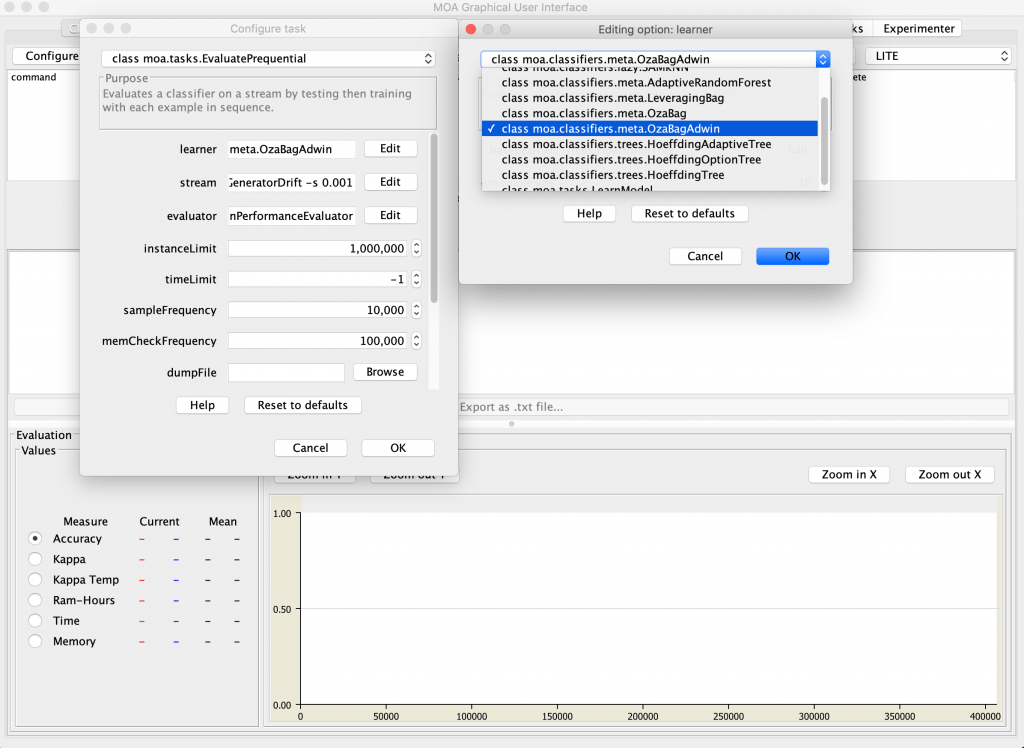The image size is (1024, 748).
Task: Select the Kappa Temp radio button
Action: coord(35,579)
